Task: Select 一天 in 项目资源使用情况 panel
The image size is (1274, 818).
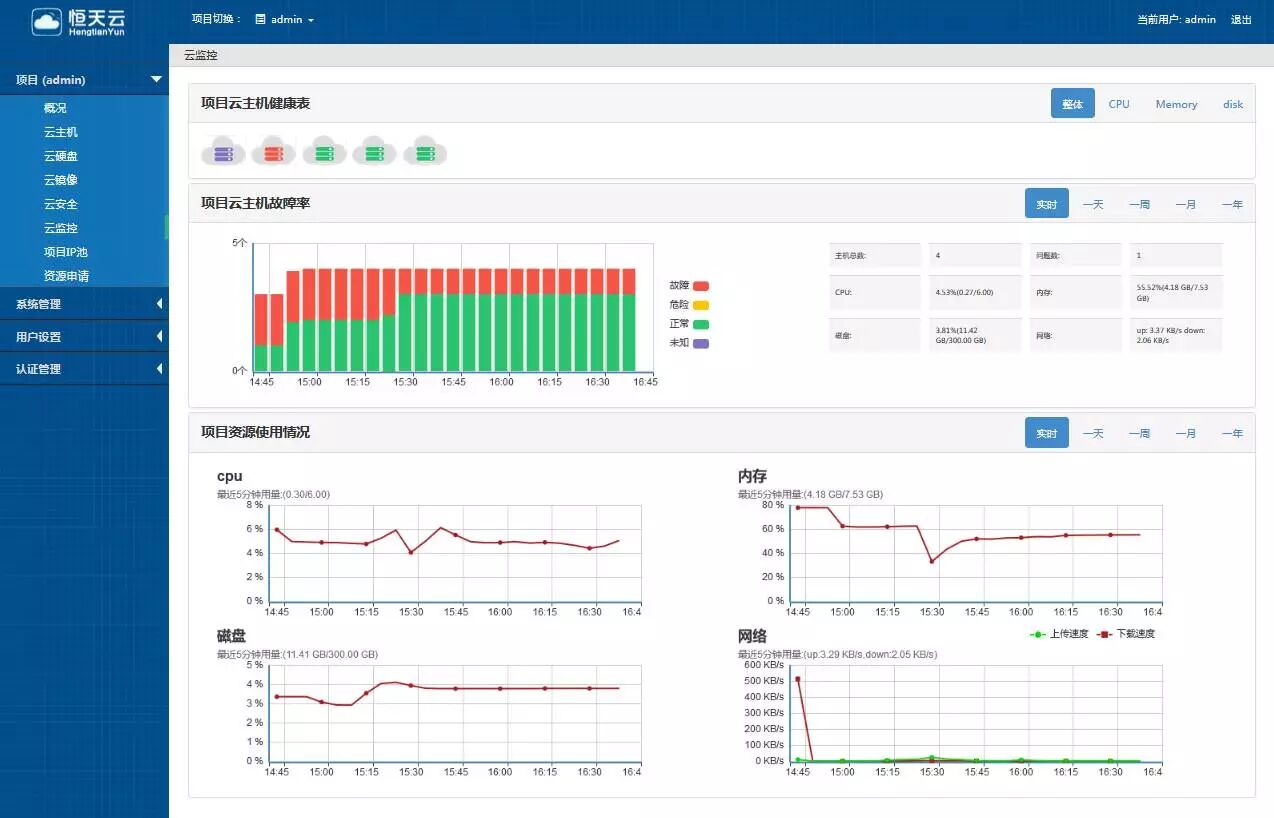Action: (x=1093, y=433)
